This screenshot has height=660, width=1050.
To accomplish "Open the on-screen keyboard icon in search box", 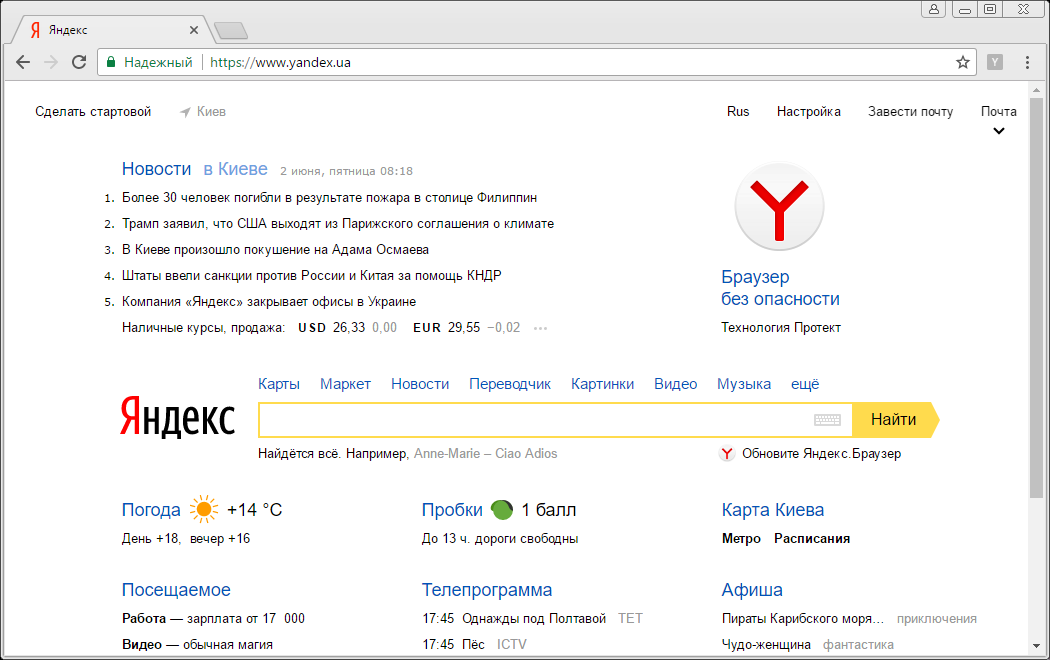I will pos(827,420).
